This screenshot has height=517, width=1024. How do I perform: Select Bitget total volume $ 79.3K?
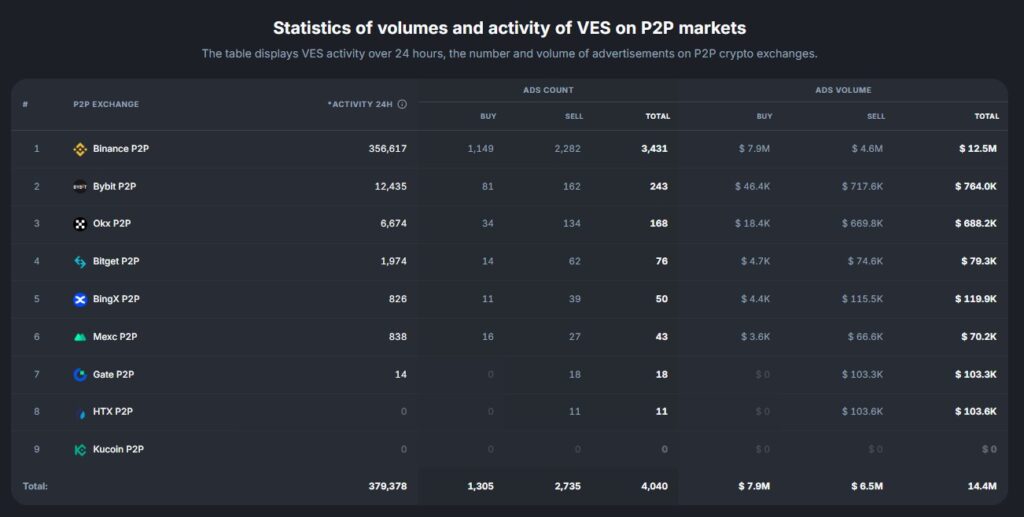tap(979, 261)
